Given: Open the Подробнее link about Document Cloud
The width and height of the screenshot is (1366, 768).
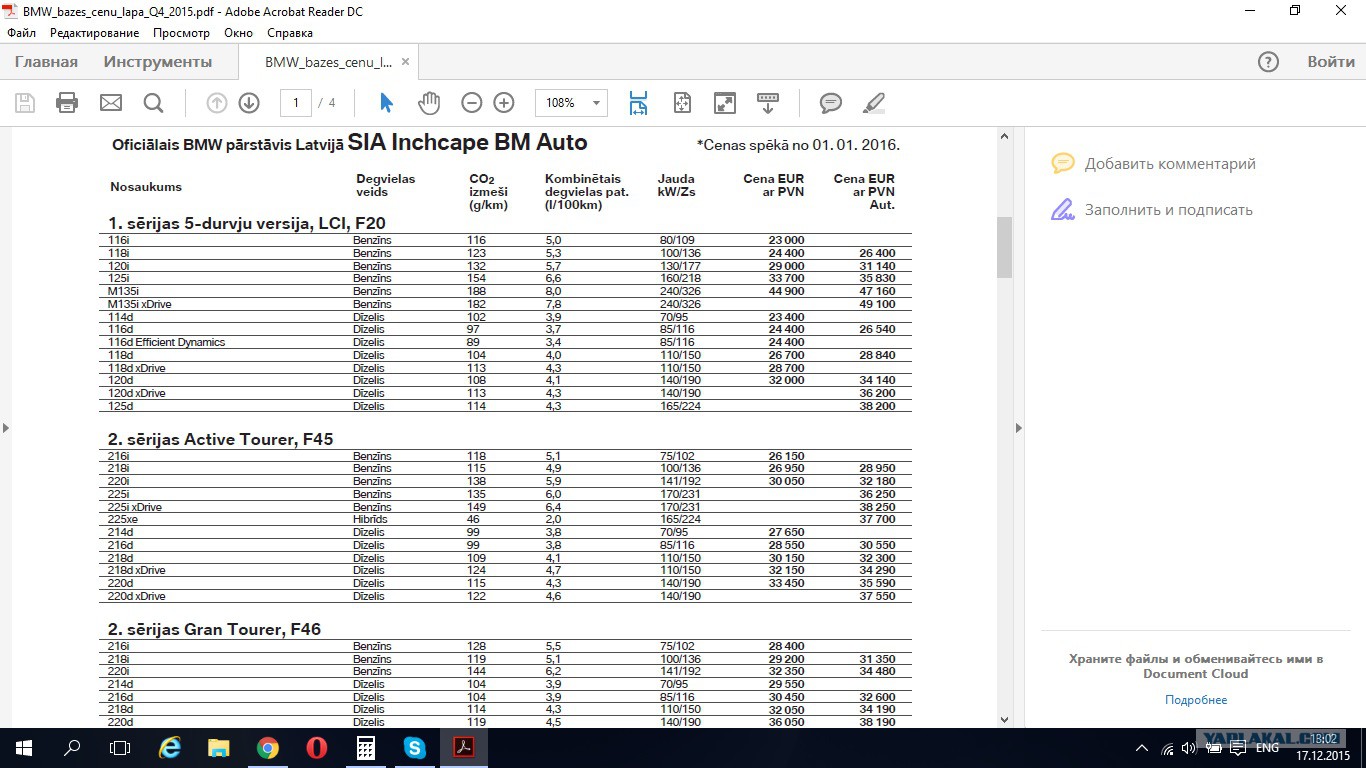Looking at the screenshot, I should click(1196, 700).
